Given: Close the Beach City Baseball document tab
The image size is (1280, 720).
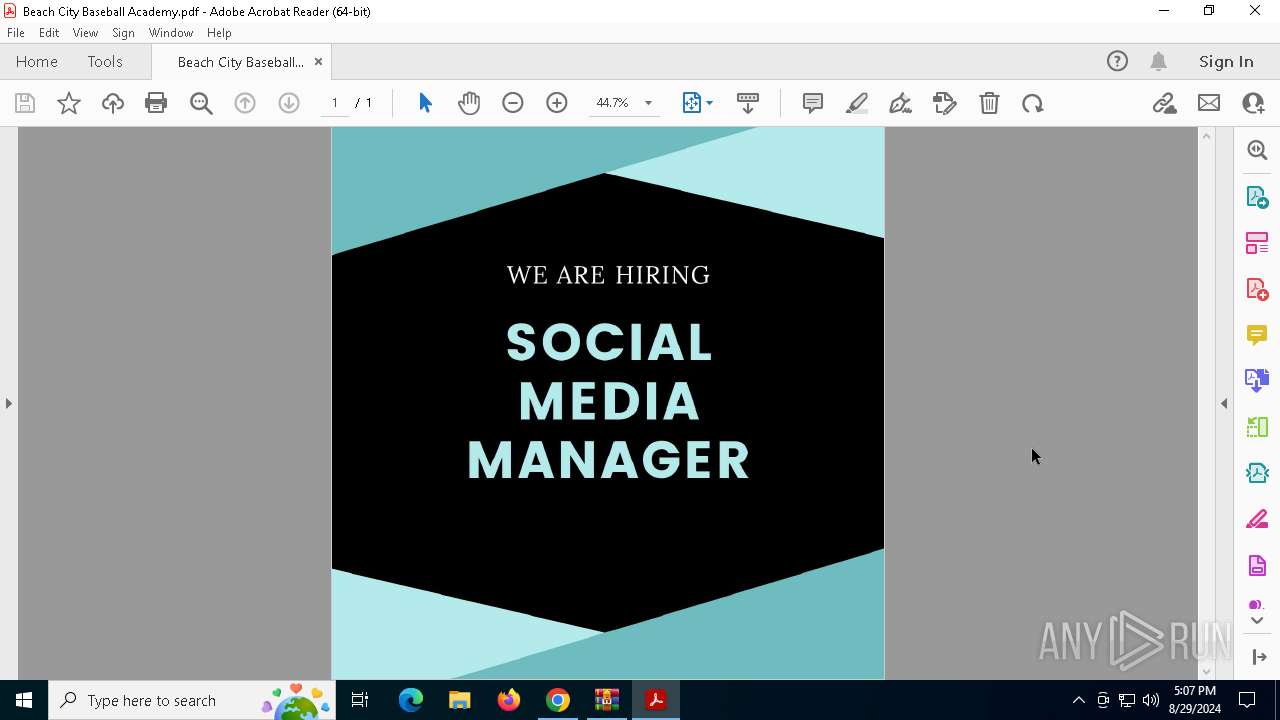Looking at the screenshot, I should click(x=318, y=61).
